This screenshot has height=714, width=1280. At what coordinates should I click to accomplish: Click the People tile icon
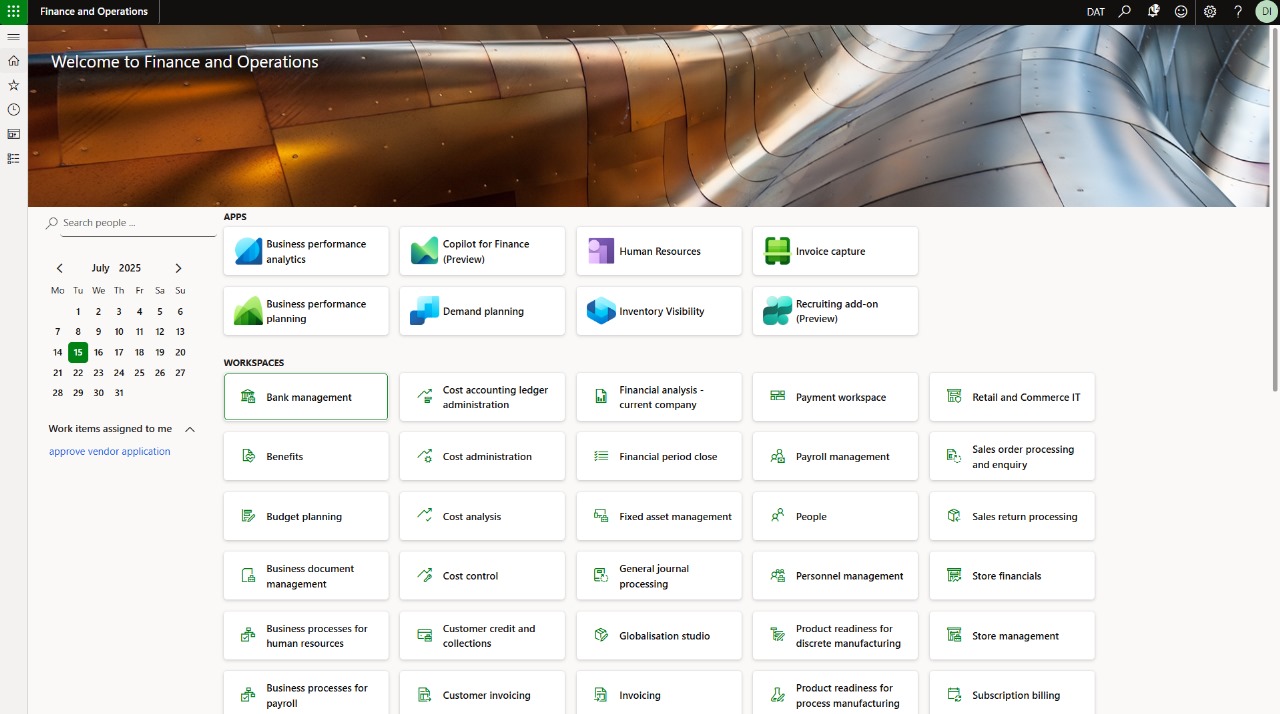[778, 517]
